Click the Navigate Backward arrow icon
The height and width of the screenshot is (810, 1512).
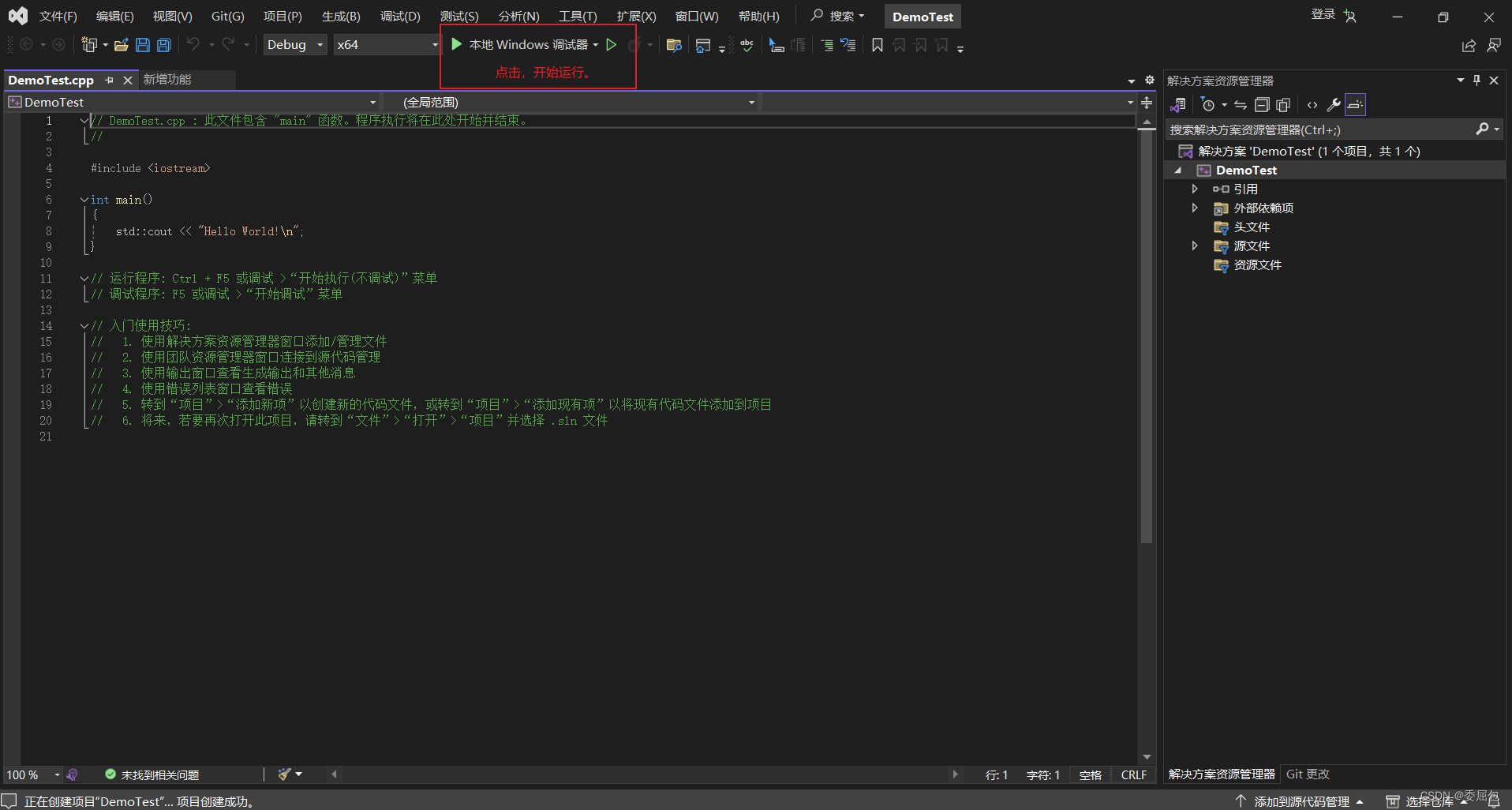point(28,45)
